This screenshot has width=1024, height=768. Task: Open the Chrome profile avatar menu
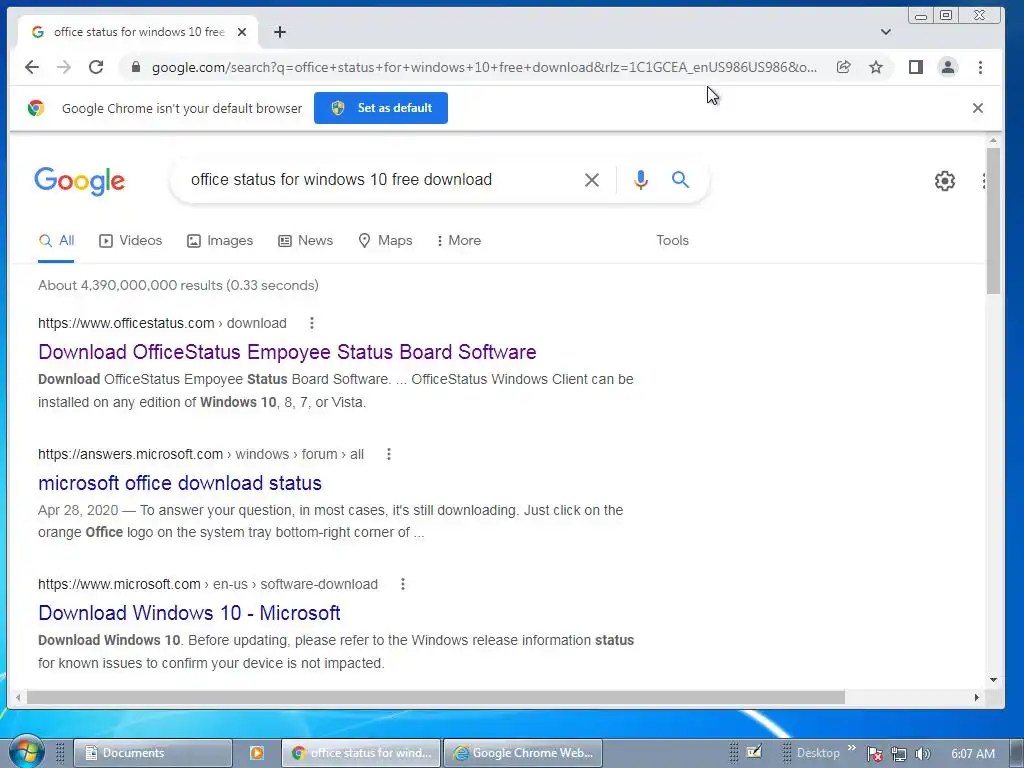[x=948, y=67]
